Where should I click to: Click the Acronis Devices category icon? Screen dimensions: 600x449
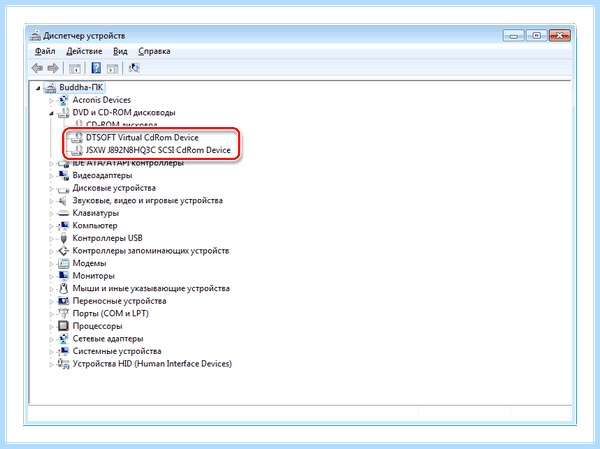(63, 100)
